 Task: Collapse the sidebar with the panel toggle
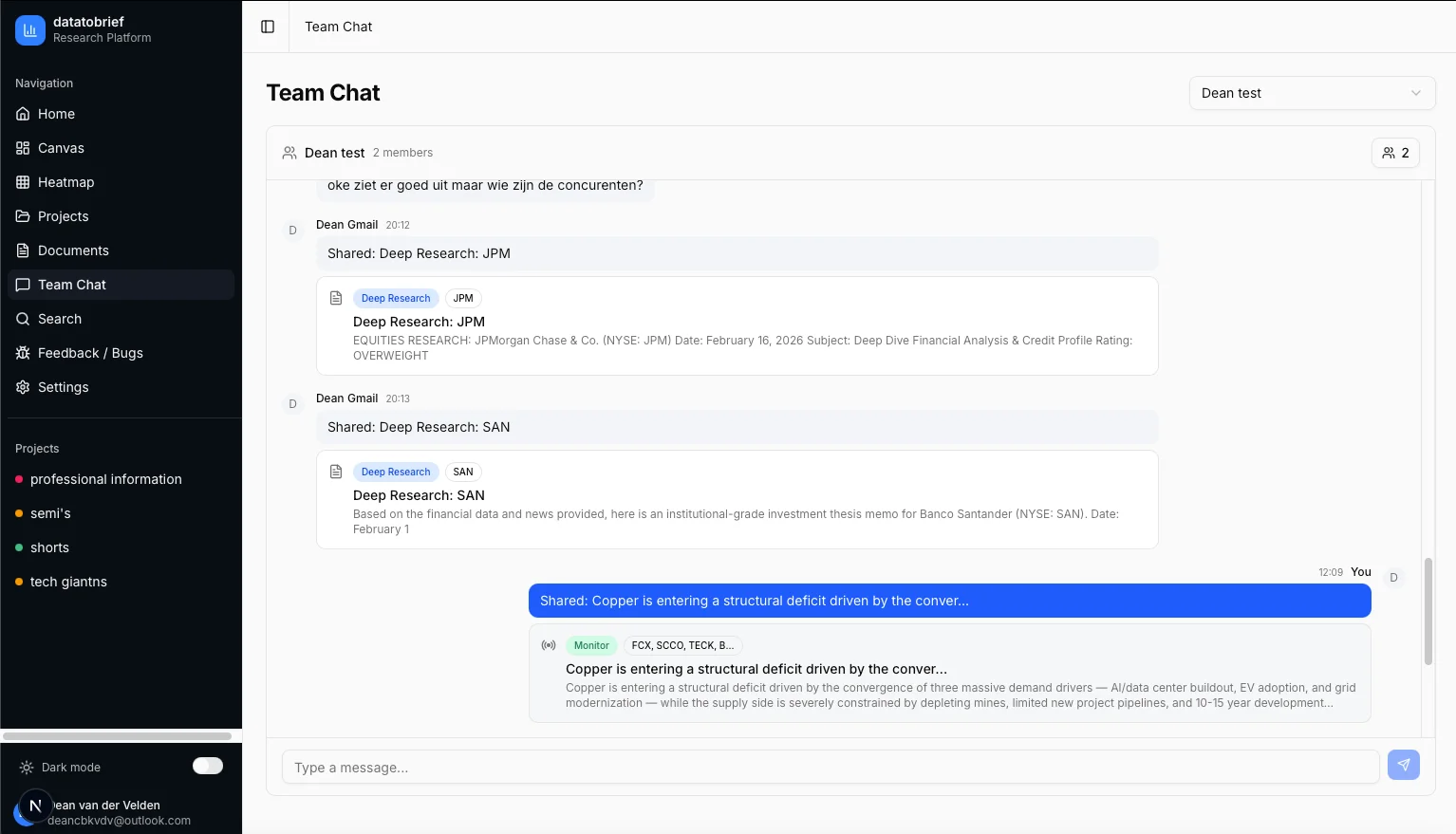[x=266, y=27]
